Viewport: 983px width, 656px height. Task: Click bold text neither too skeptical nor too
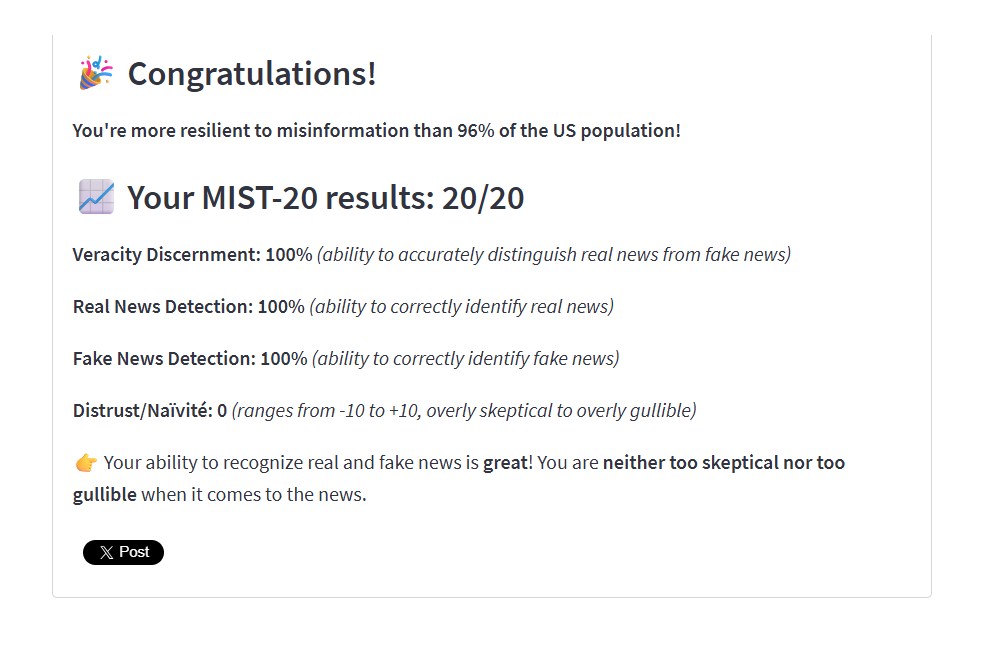(x=723, y=463)
